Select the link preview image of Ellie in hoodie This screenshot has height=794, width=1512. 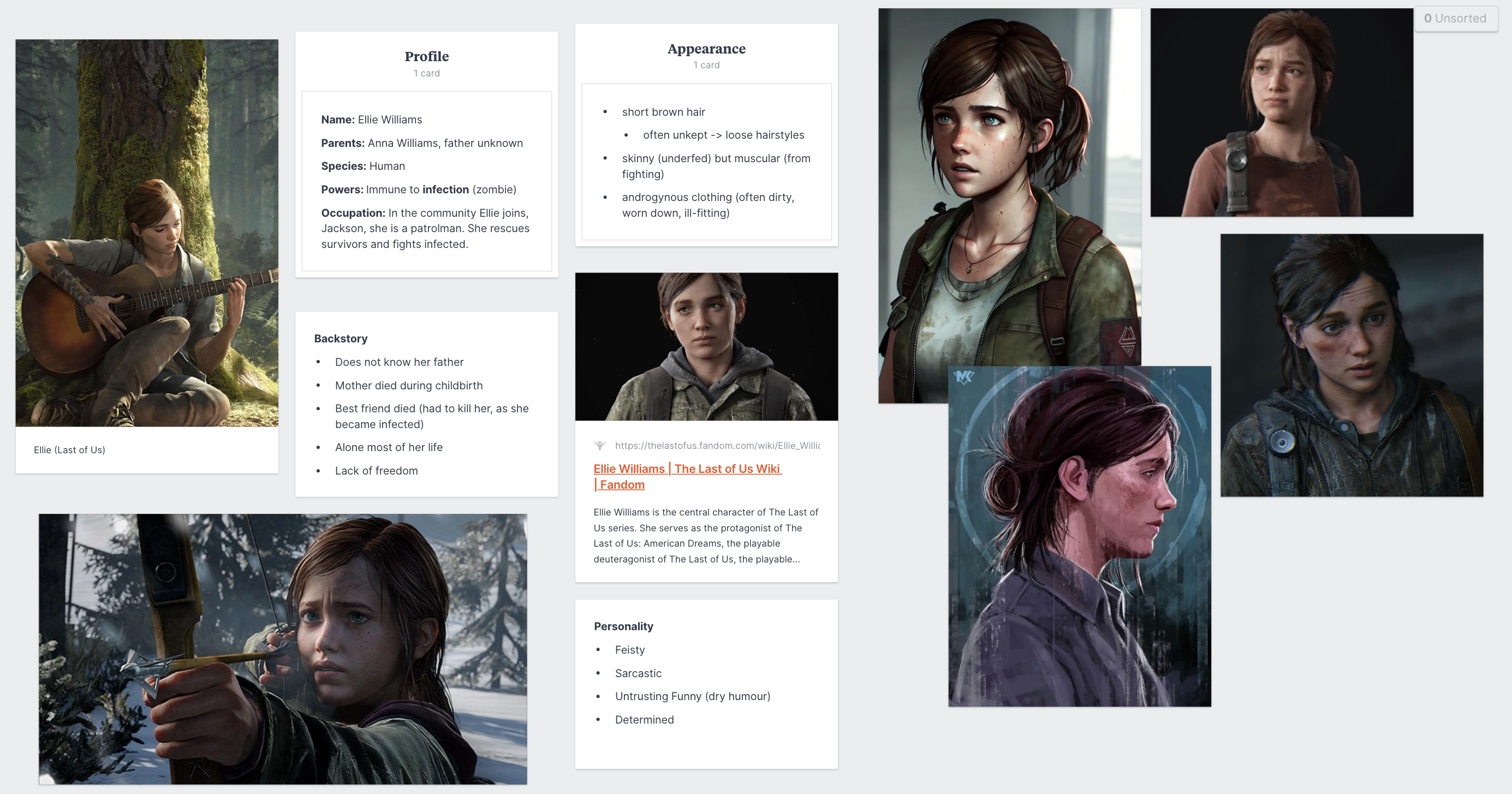point(706,346)
